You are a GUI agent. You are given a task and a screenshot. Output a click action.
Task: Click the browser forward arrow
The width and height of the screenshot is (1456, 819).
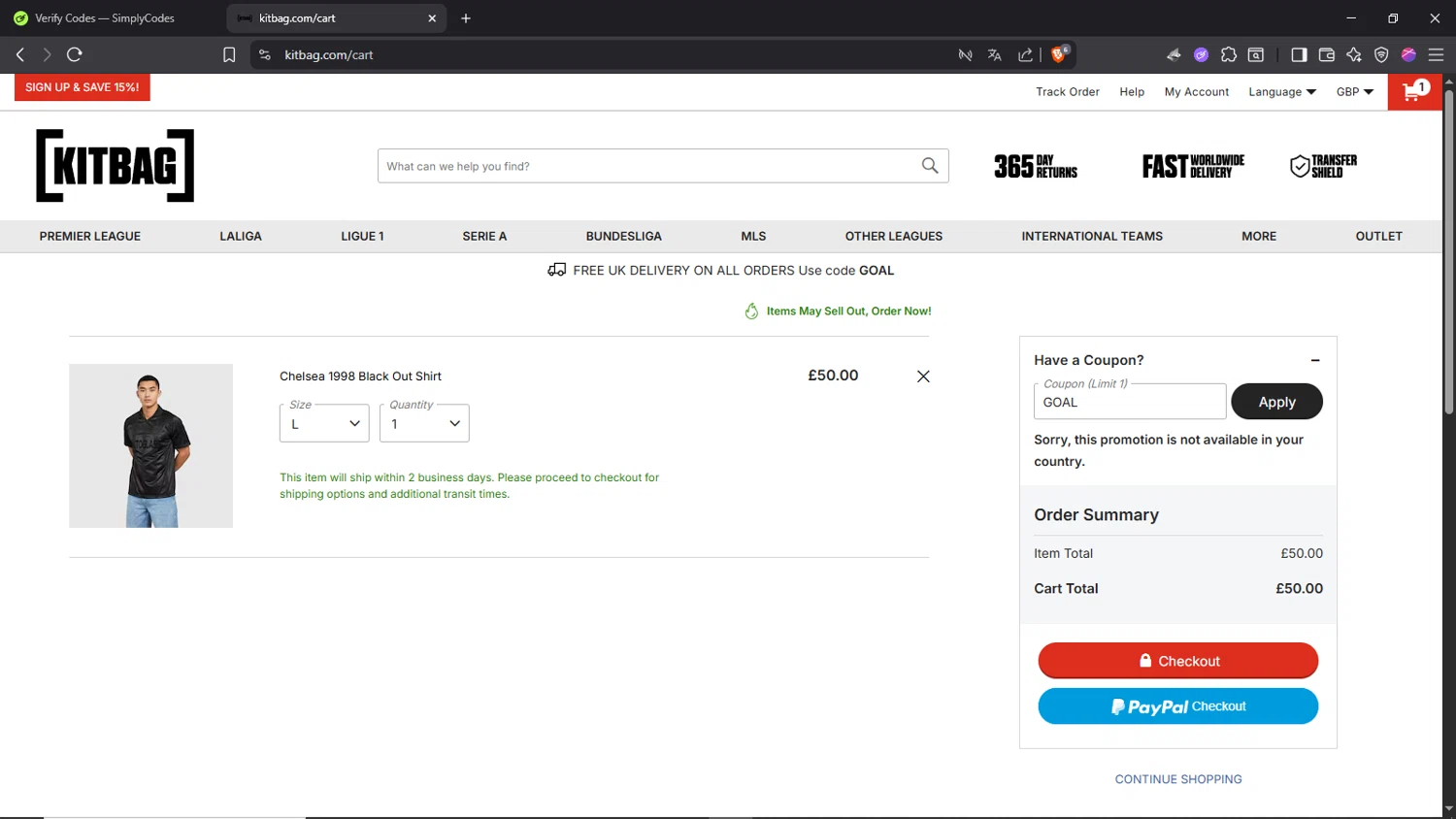(x=47, y=54)
